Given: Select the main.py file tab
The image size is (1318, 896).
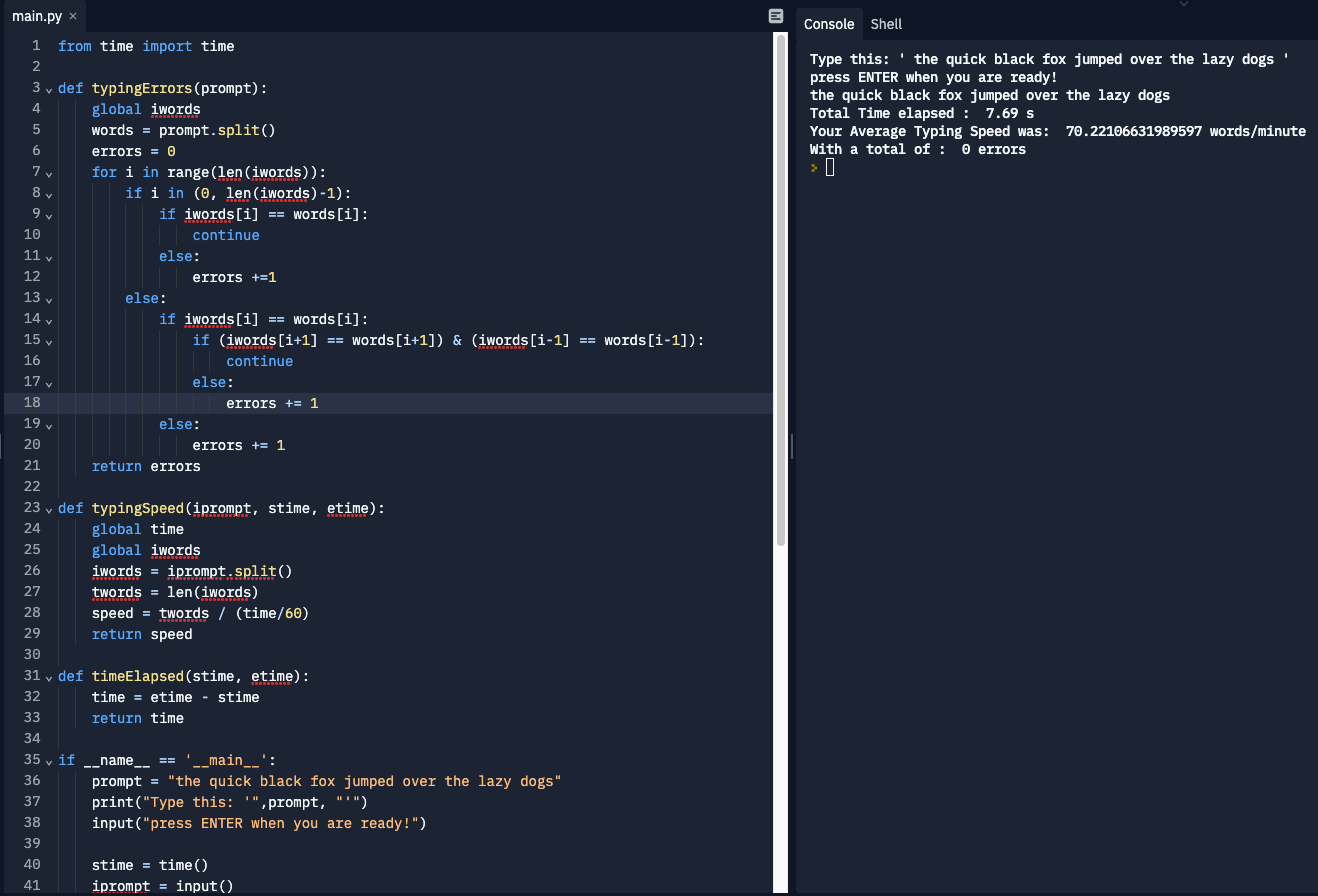Looking at the screenshot, I should [x=36, y=16].
